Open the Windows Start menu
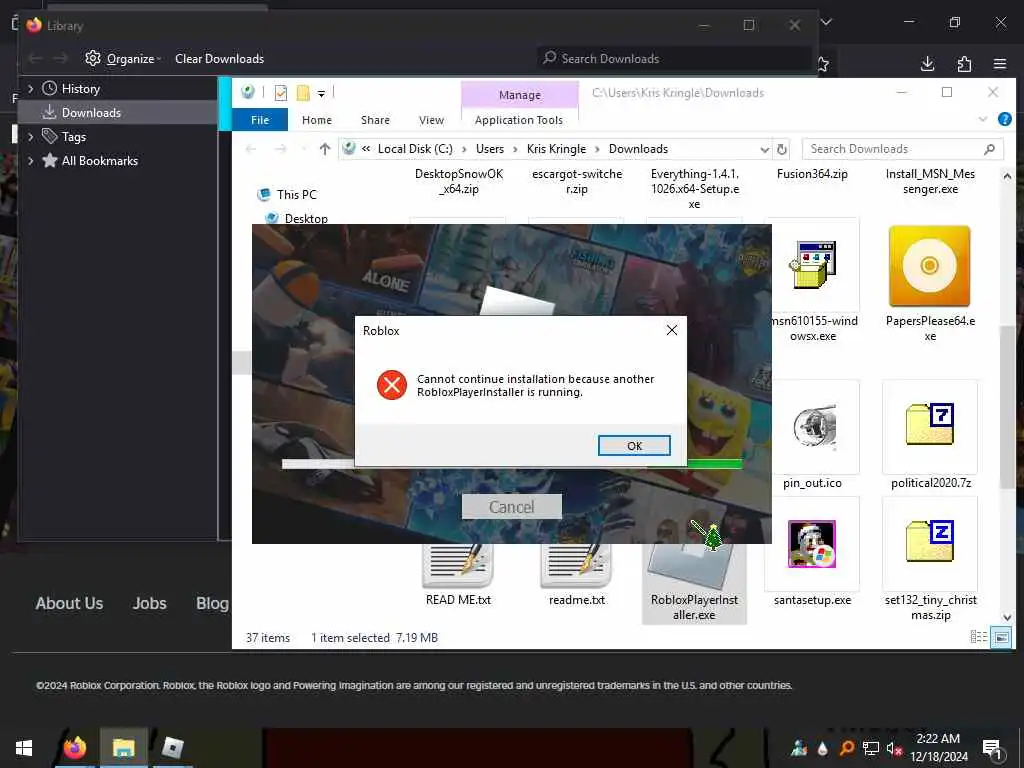1024x768 pixels. pyautogui.click(x=24, y=748)
